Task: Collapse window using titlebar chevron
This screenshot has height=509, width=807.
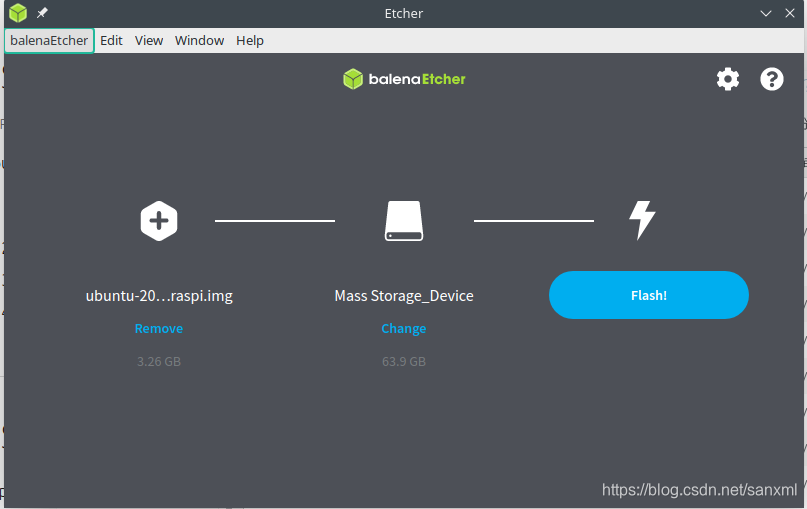Action: point(766,13)
